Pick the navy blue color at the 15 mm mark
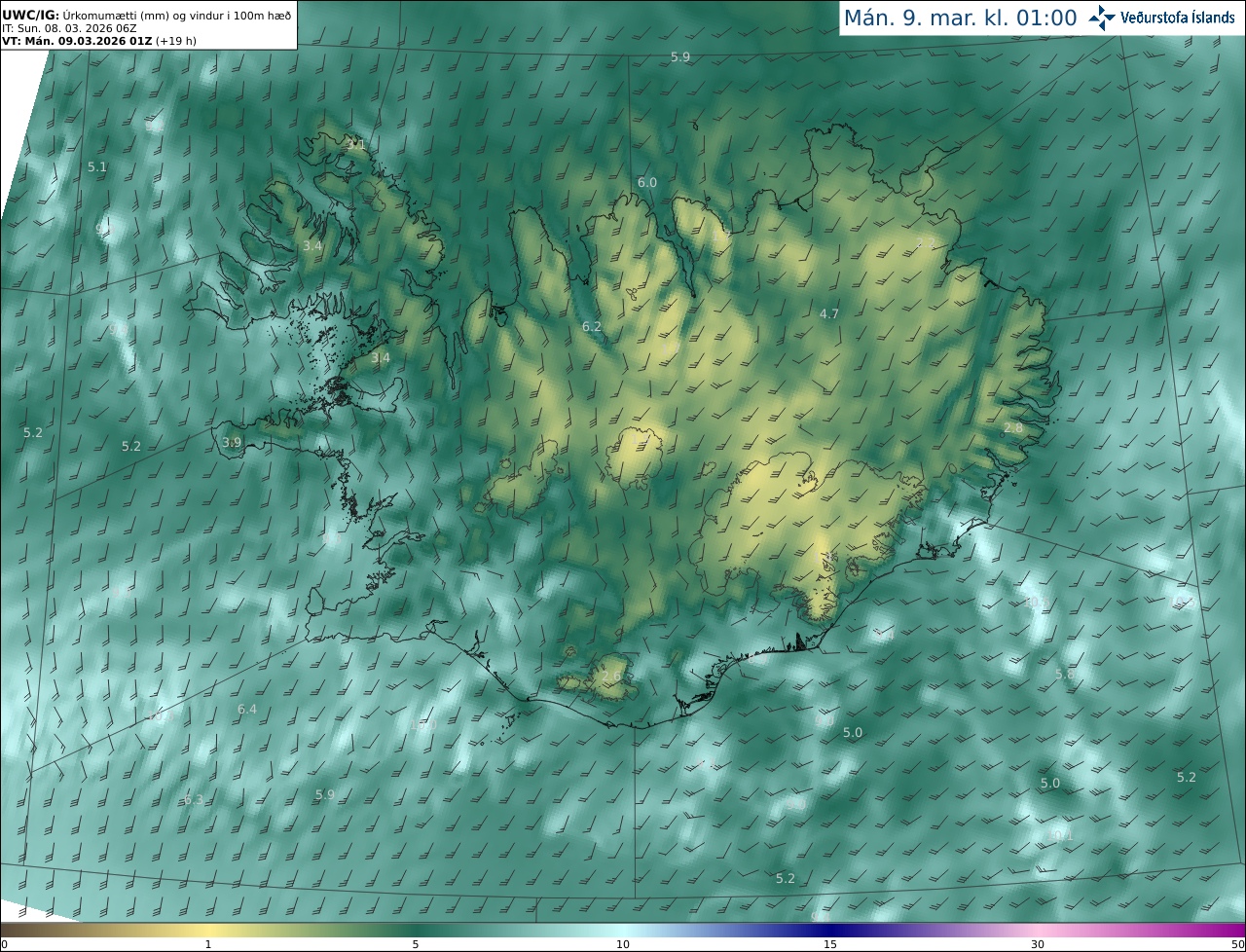The image size is (1246, 952). [830, 930]
